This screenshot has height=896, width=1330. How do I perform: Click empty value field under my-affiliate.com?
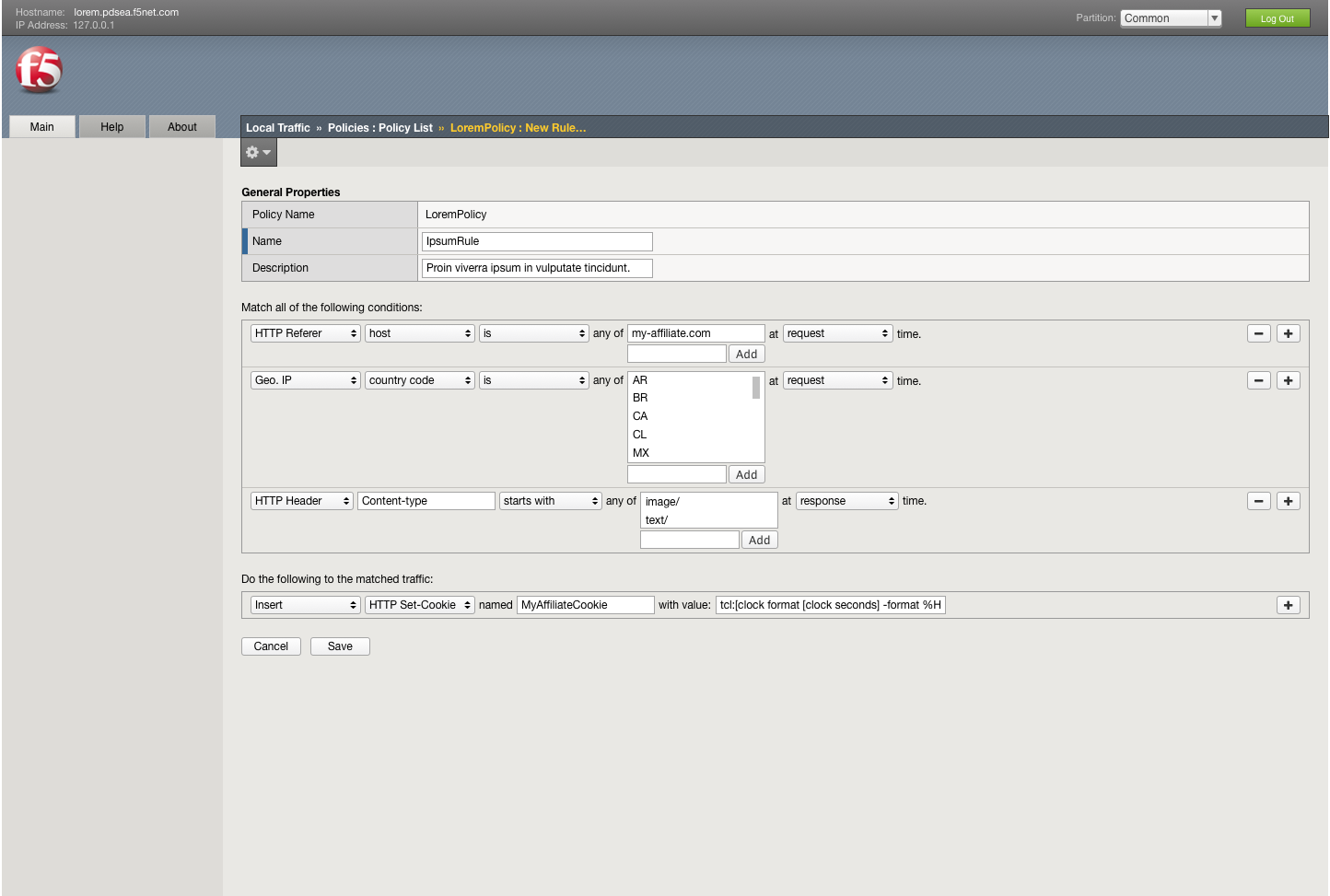click(x=677, y=354)
